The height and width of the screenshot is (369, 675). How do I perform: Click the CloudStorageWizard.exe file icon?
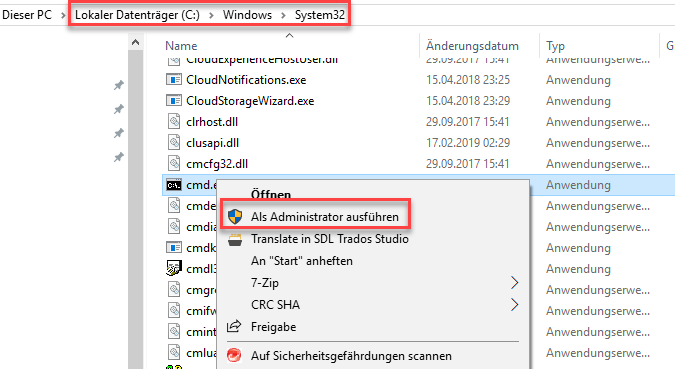click(174, 101)
